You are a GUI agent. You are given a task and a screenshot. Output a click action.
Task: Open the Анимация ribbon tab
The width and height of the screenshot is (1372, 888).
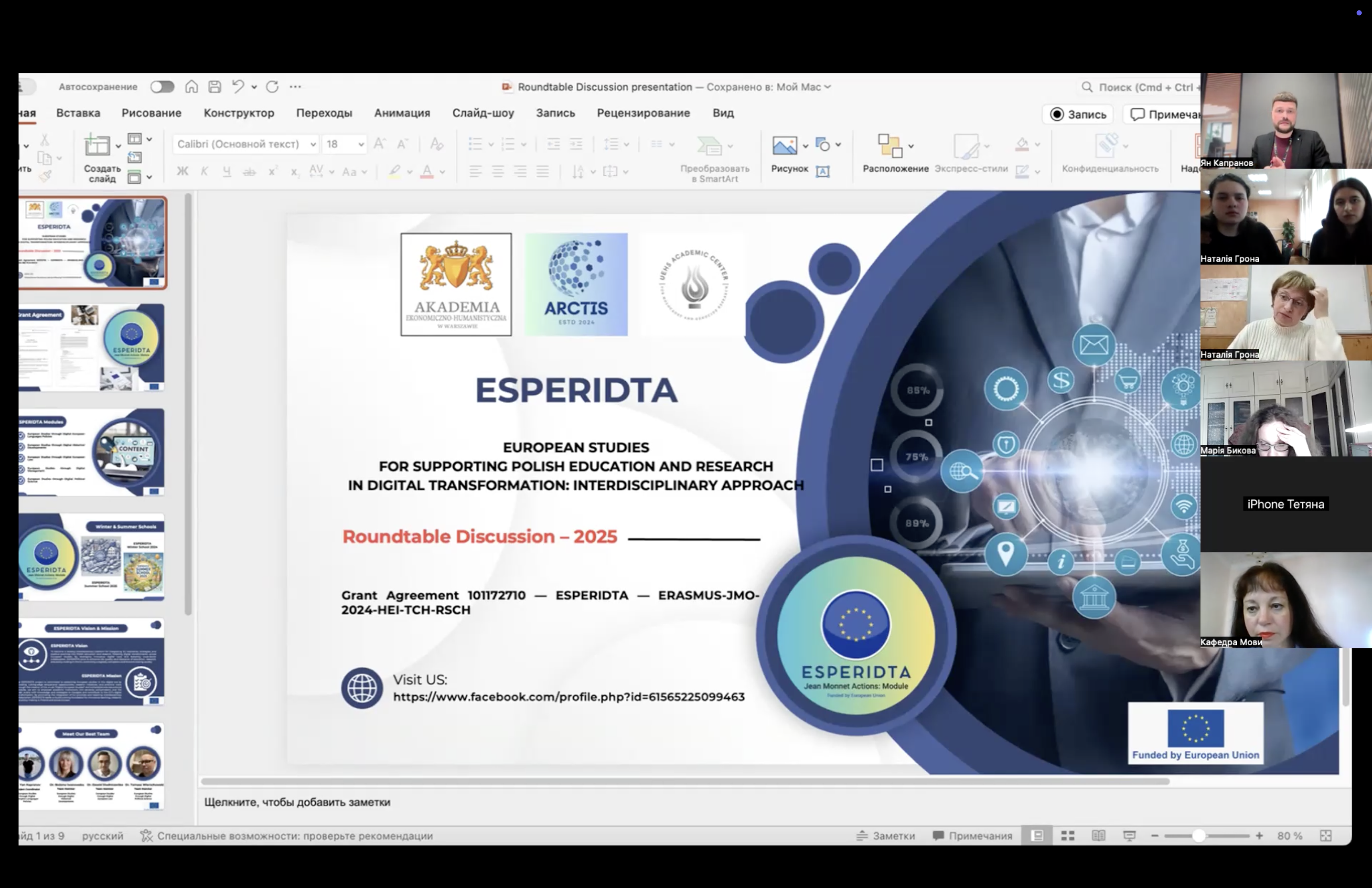[402, 113]
